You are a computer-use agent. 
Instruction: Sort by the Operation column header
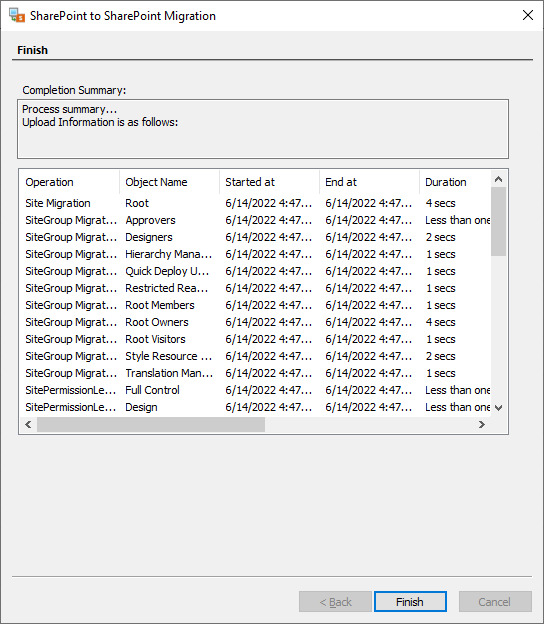tap(69, 182)
